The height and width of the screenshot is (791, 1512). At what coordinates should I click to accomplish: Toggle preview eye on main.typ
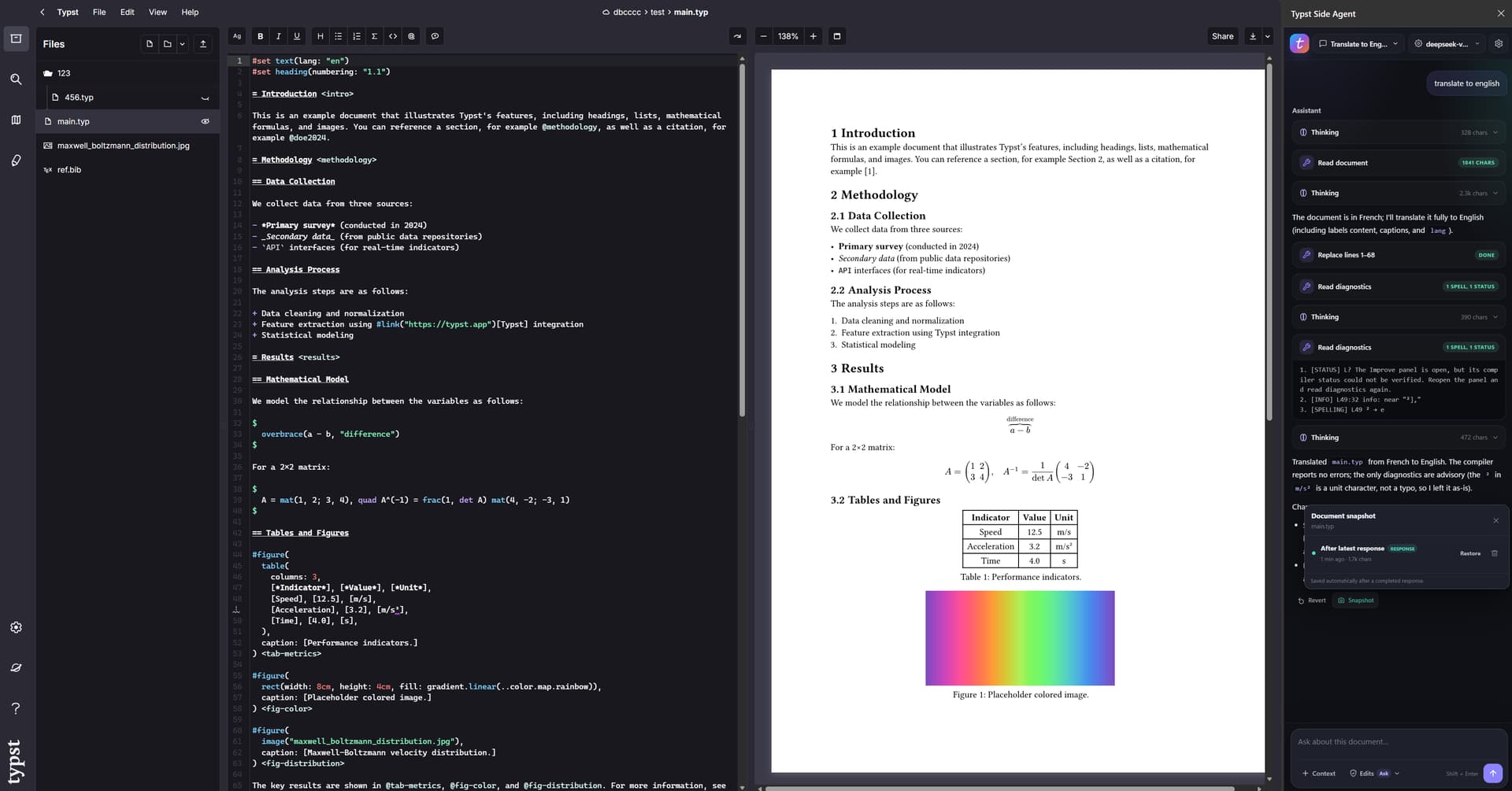[x=205, y=121]
